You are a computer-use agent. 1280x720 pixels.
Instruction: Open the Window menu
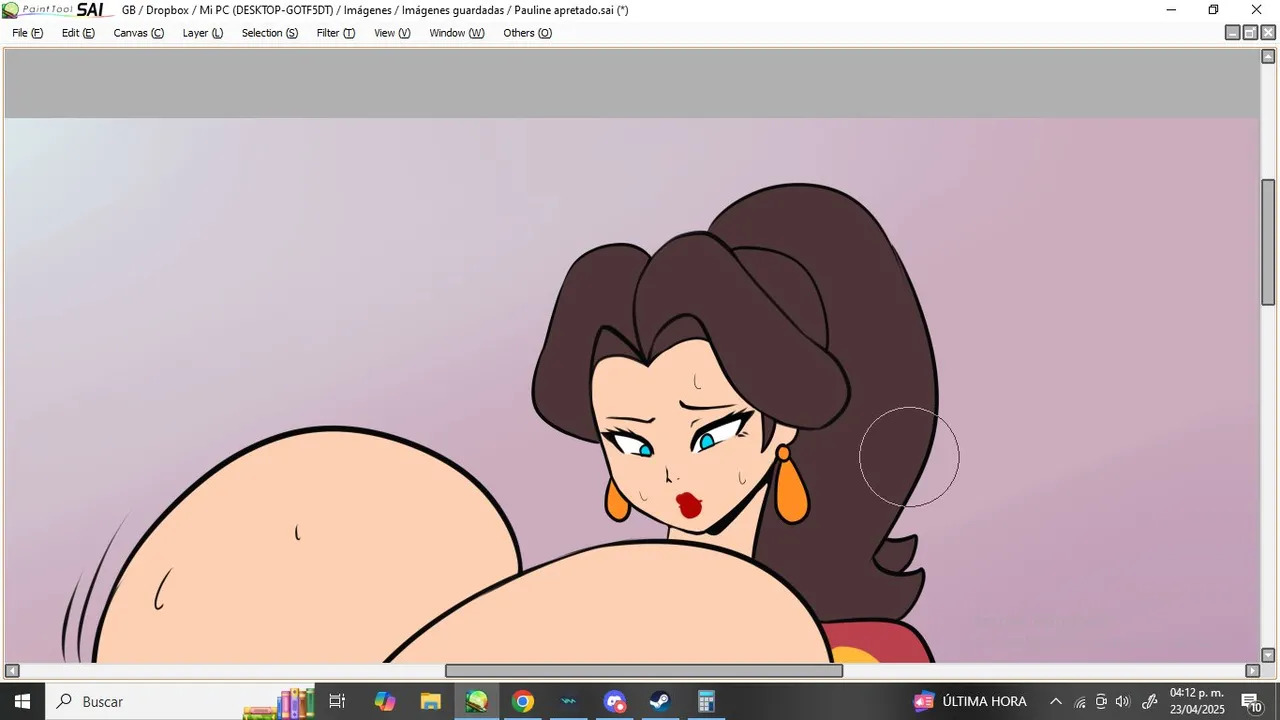coord(456,33)
